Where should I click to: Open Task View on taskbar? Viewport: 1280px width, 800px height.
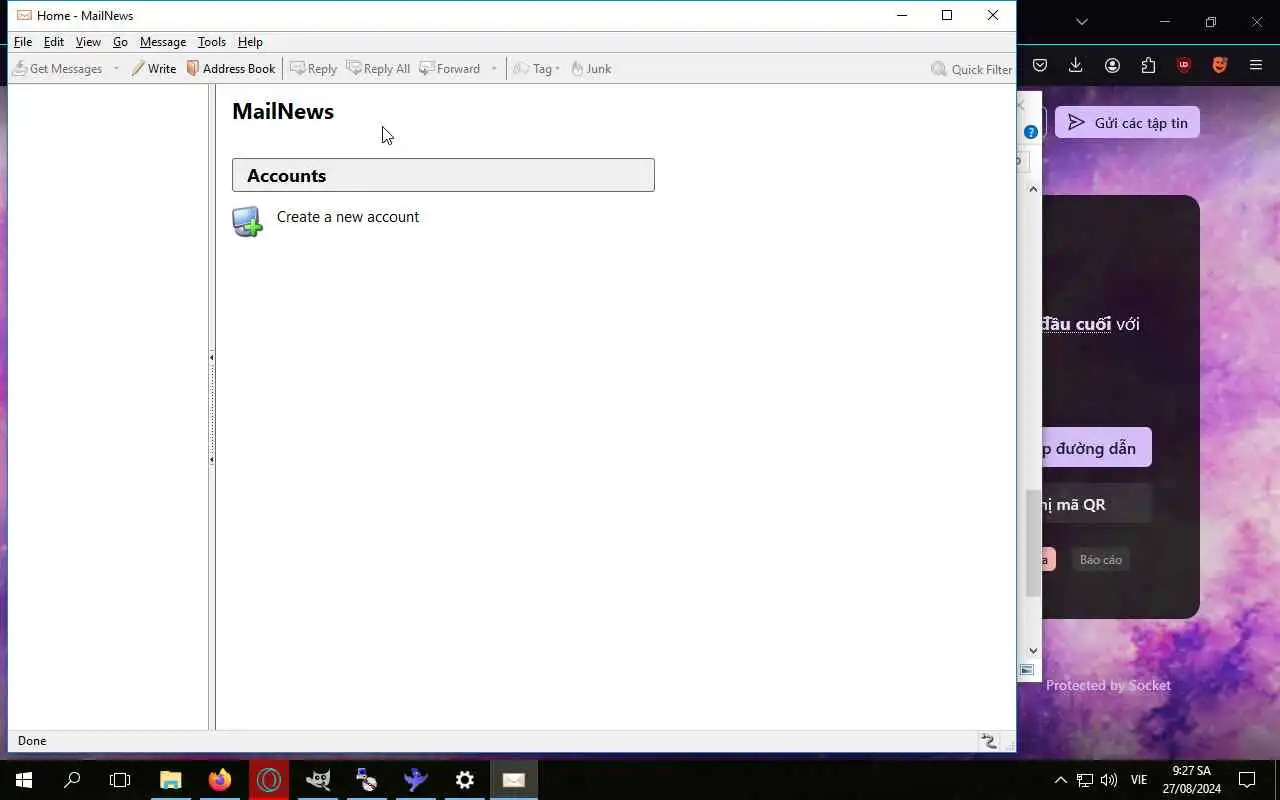(120, 780)
